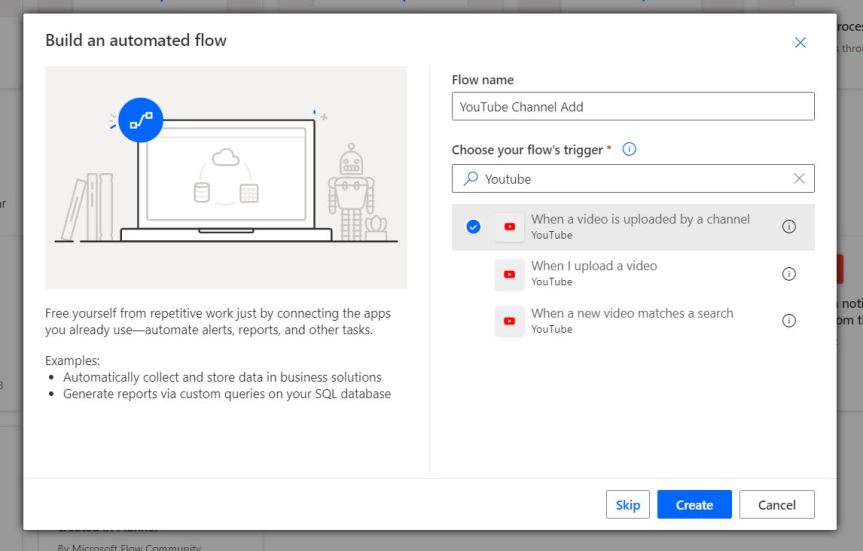Click the info icon beside the trigger label

tap(629, 150)
